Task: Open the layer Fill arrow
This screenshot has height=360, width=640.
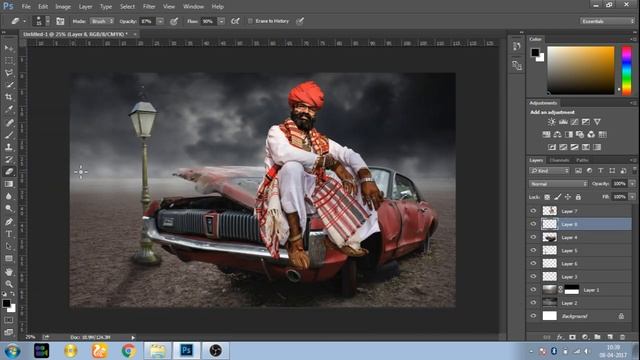Action: (x=632, y=197)
